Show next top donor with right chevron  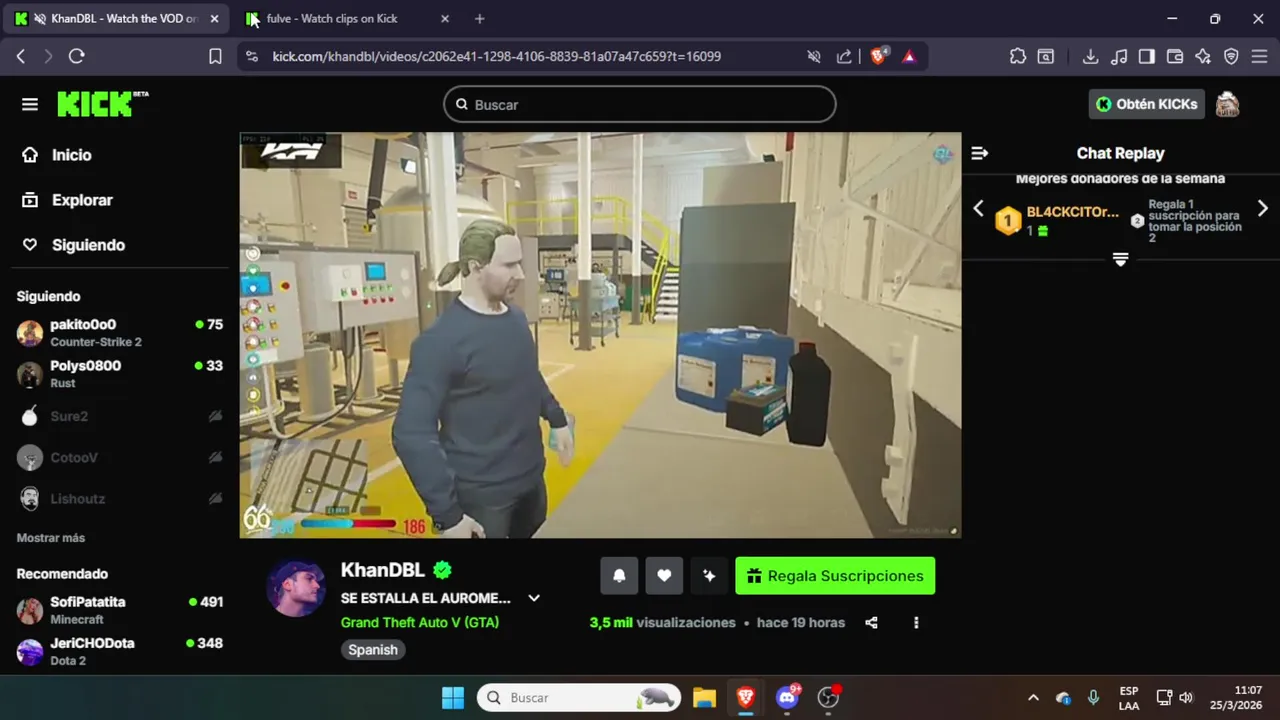[1262, 208]
